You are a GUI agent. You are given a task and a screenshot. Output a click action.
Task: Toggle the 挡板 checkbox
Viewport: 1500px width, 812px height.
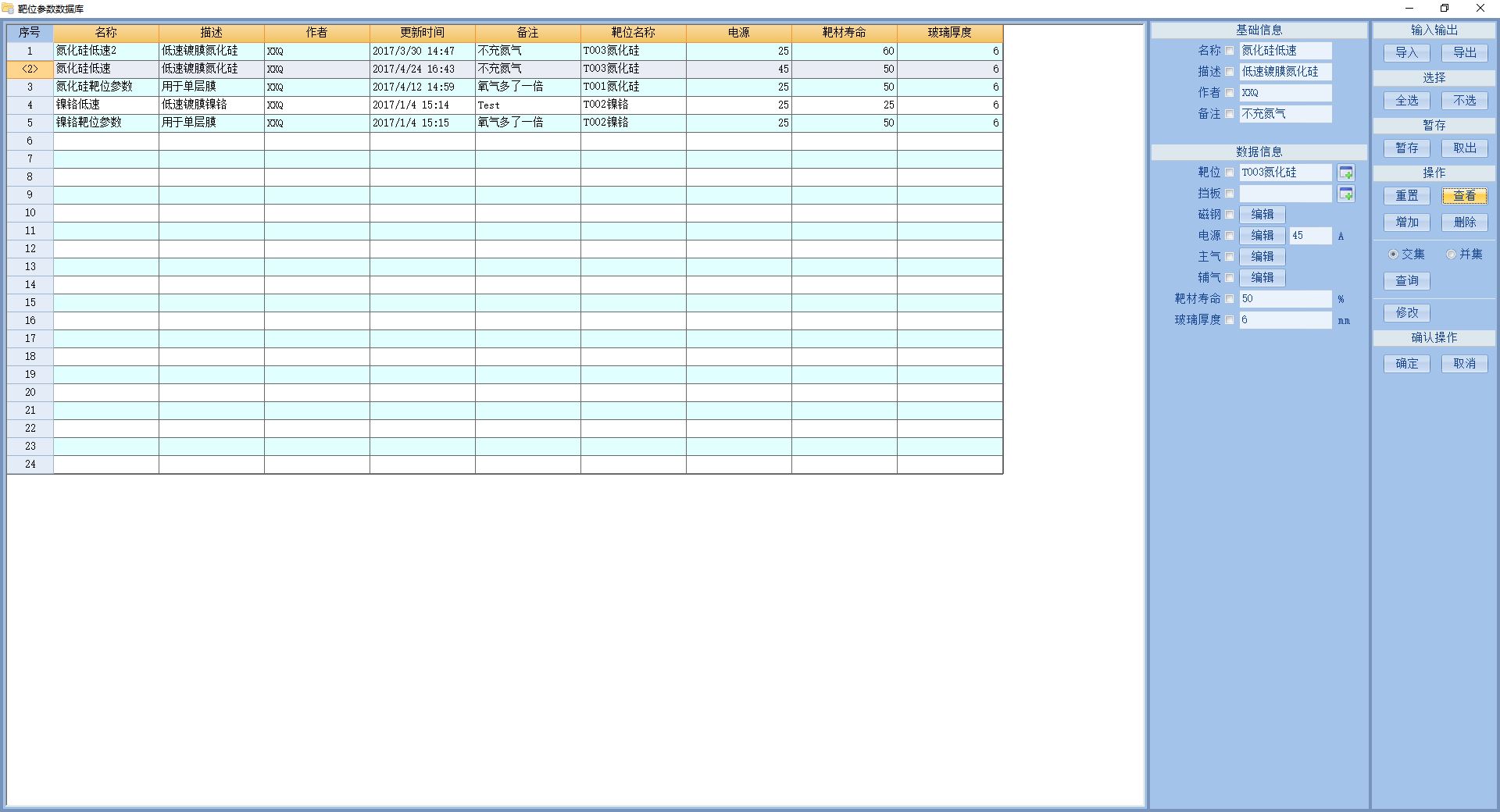(x=1230, y=194)
